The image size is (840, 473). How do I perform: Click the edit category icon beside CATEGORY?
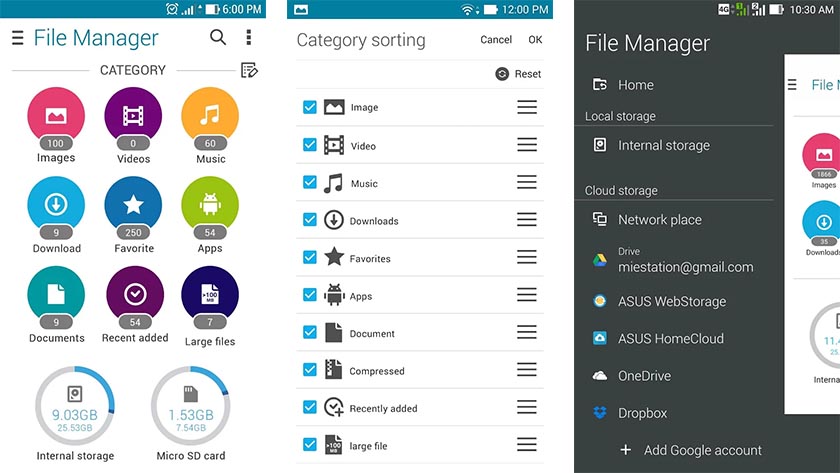(x=249, y=70)
